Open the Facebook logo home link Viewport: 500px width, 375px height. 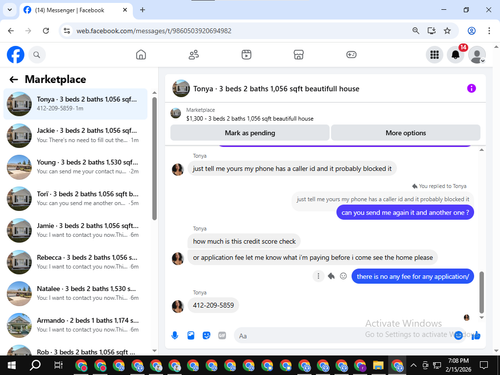(16, 55)
